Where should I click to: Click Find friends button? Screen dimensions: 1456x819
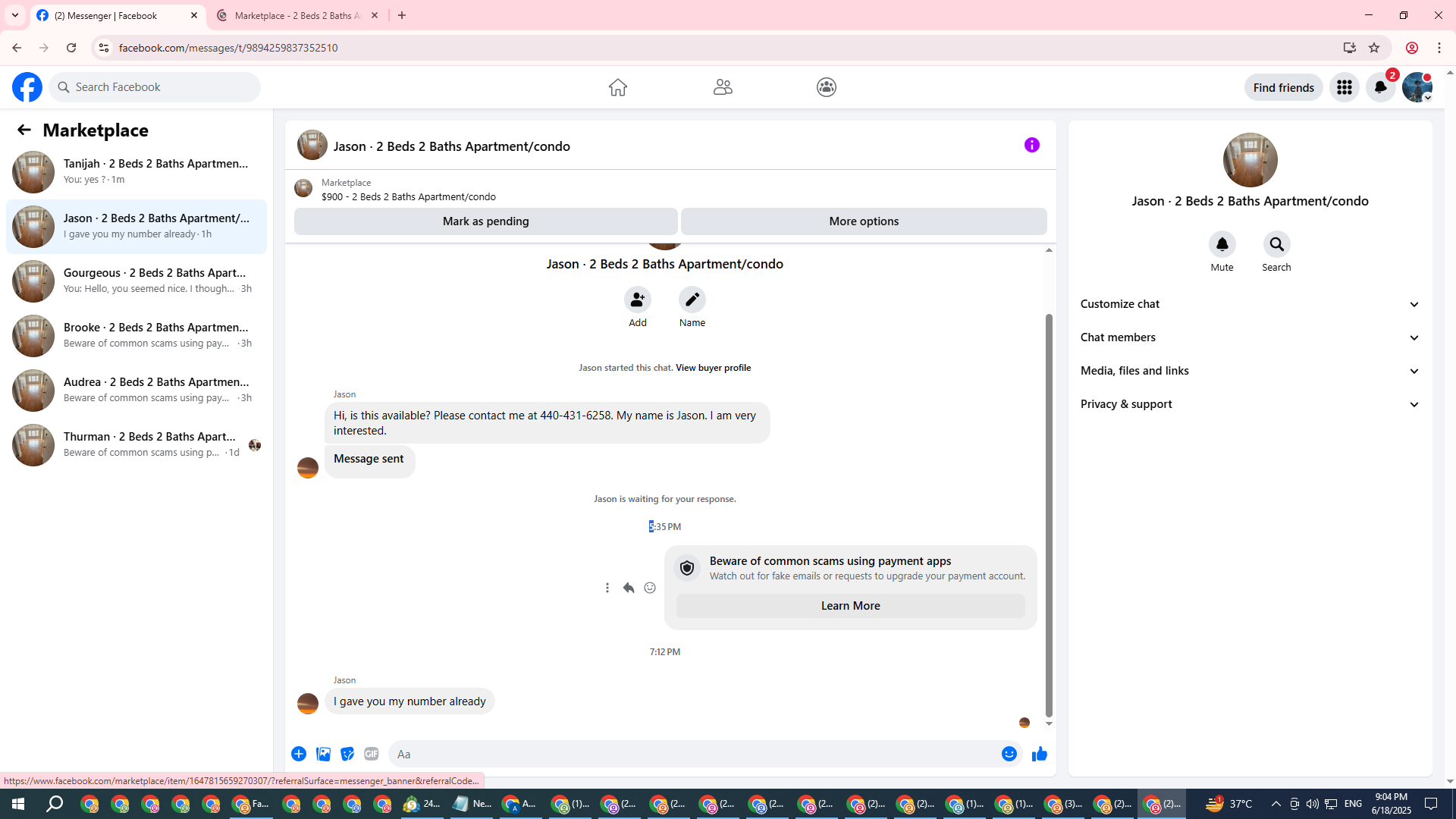point(1284,87)
